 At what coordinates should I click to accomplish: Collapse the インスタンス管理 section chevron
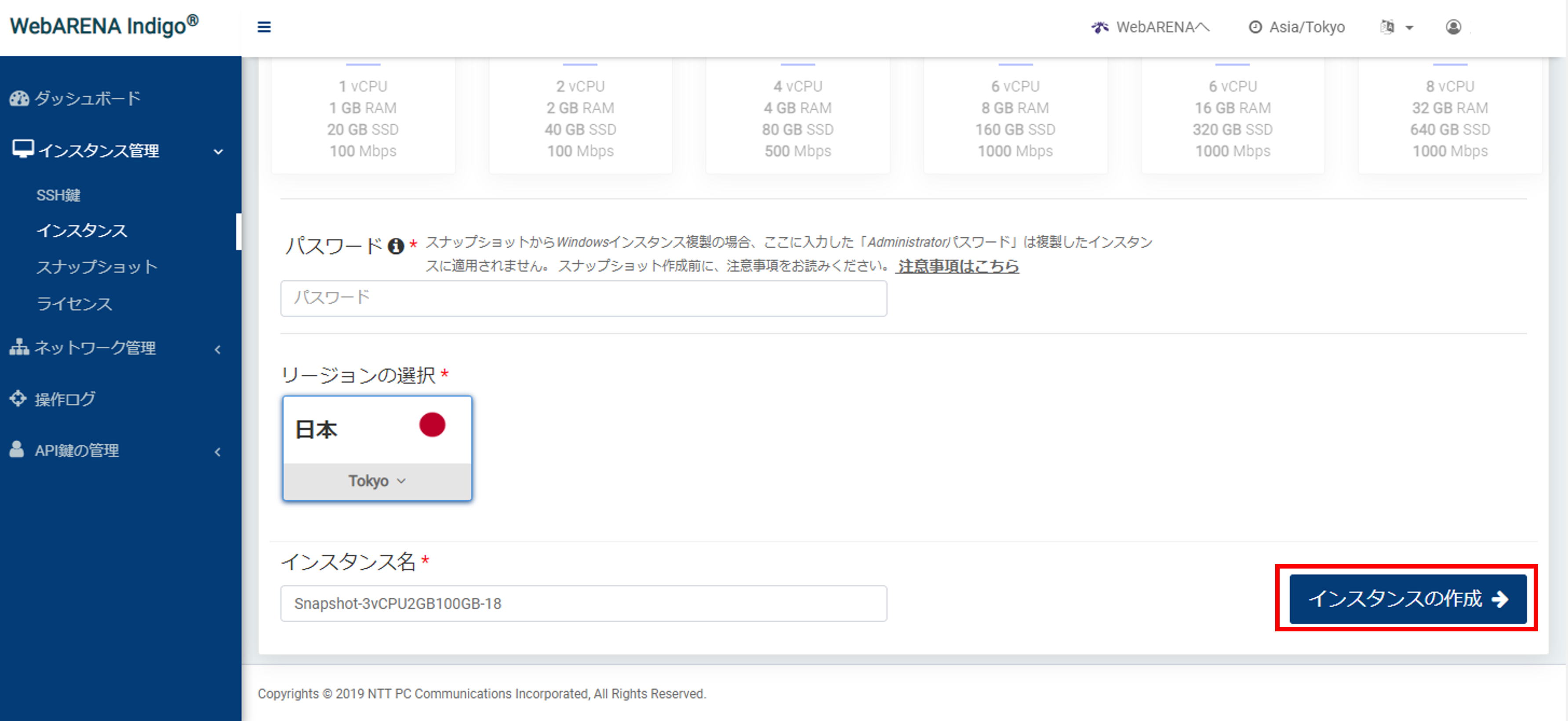coord(218,152)
